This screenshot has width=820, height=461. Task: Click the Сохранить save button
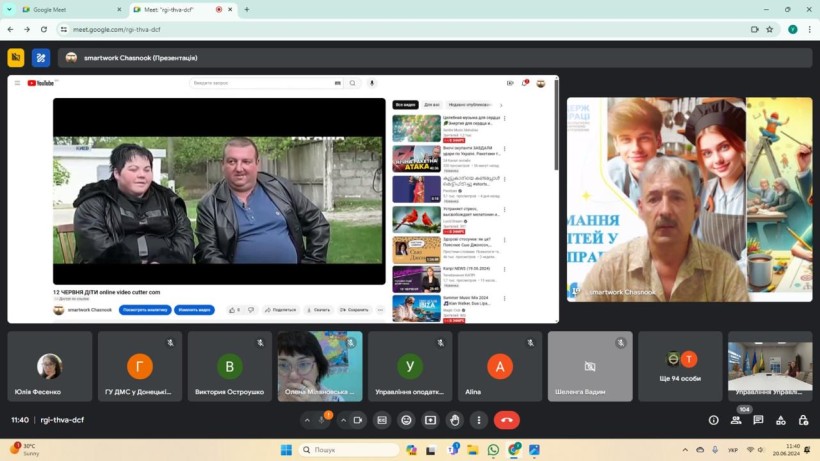(355, 310)
